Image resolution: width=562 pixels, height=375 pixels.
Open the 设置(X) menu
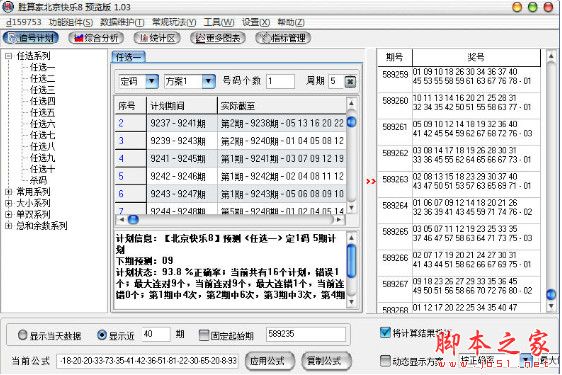(x=256, y=22)
